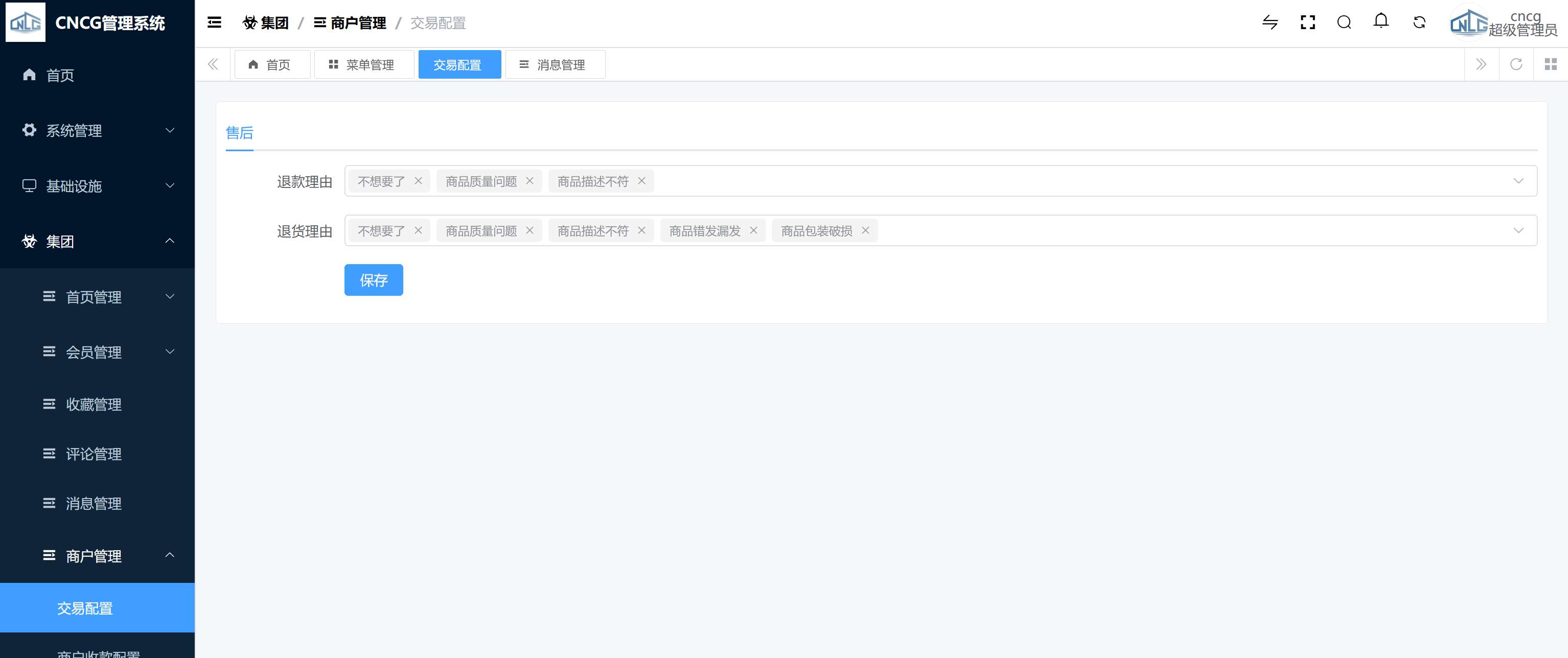
Task: Open the tab grid options icon
Action: (1550, 64)
